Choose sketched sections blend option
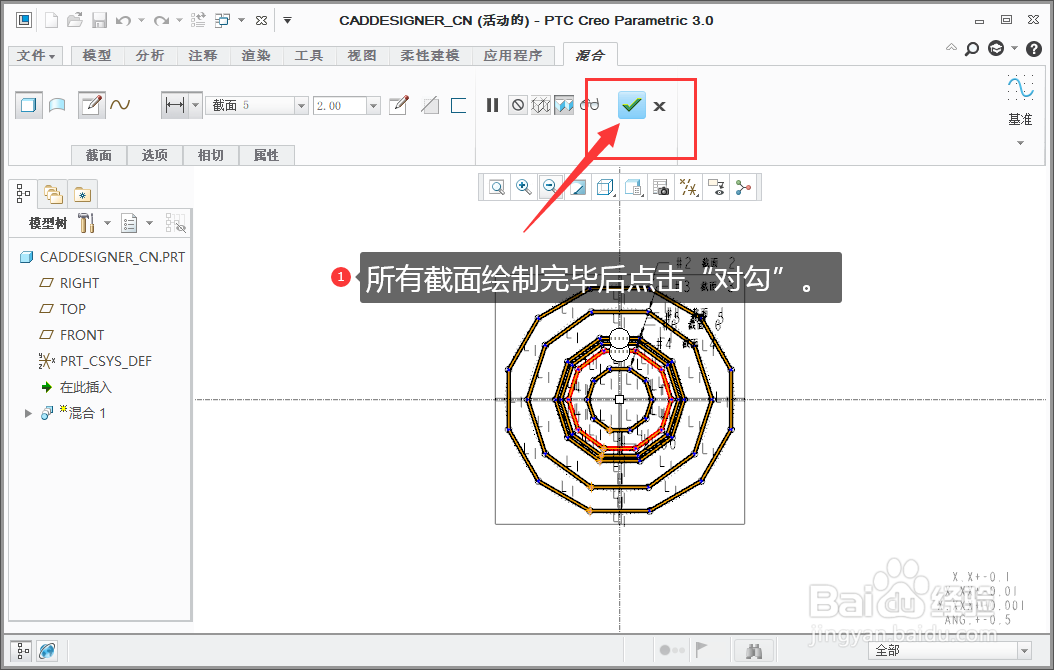The width and height of the screenshot is (1054, 670). (x=91, y=105)
